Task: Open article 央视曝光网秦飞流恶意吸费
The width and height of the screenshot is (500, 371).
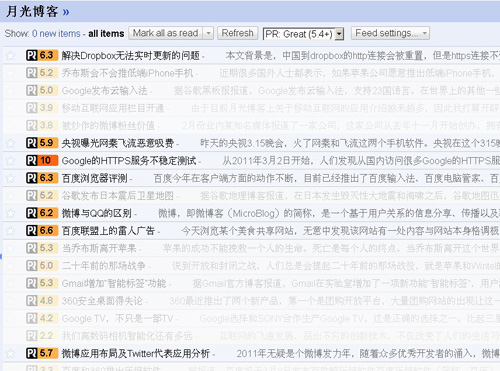Action: [118, 143]
